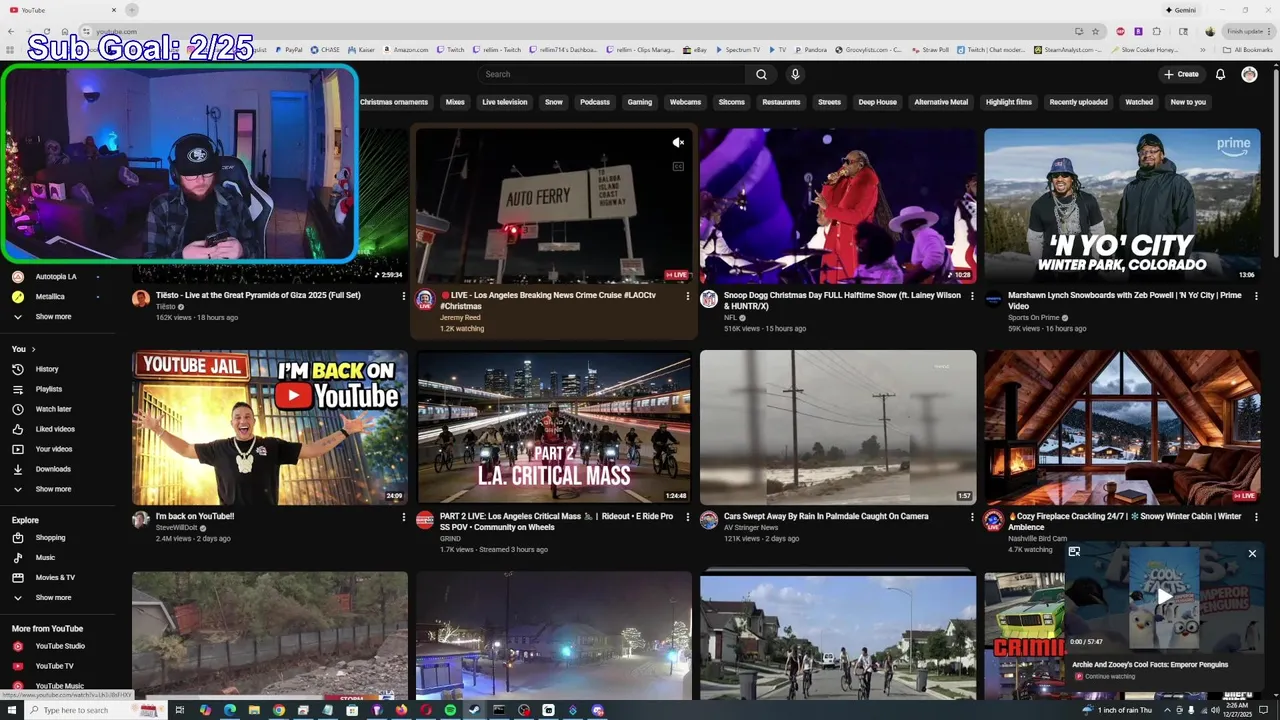Open Watch later in the sidebar
This screenshot has height=720, width=1280.
coord(57,409)
